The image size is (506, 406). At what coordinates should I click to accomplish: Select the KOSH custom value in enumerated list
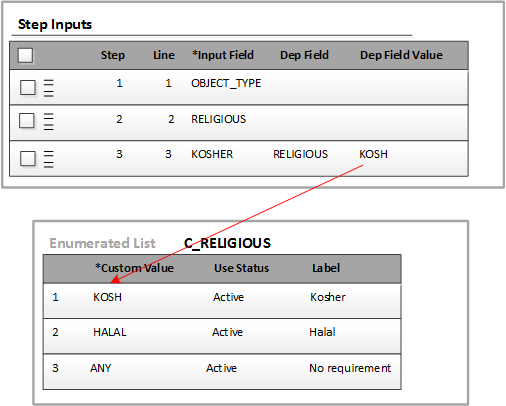click(x=107, y=297)
